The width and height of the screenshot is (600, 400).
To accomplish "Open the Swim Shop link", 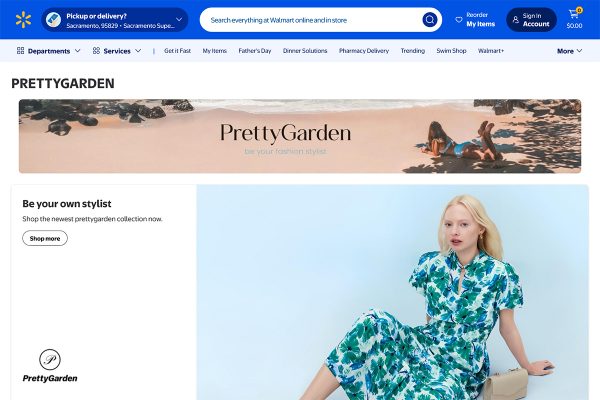I will click(452, 51).
